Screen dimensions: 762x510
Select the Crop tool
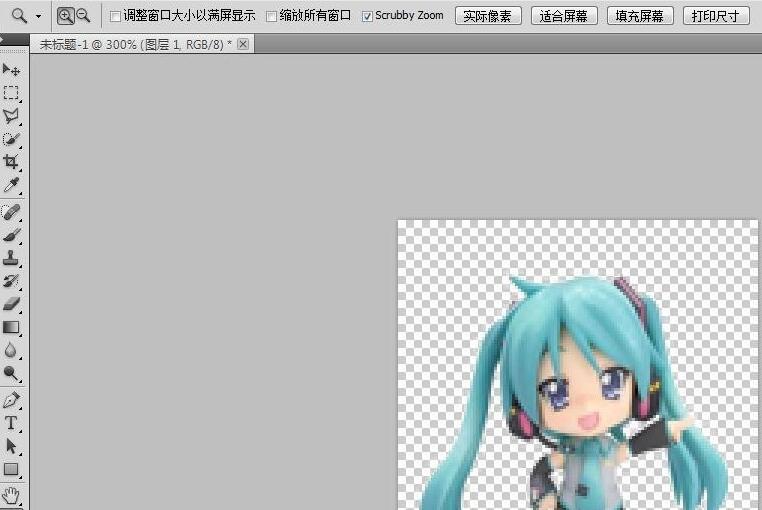click(x=11, y=162)
